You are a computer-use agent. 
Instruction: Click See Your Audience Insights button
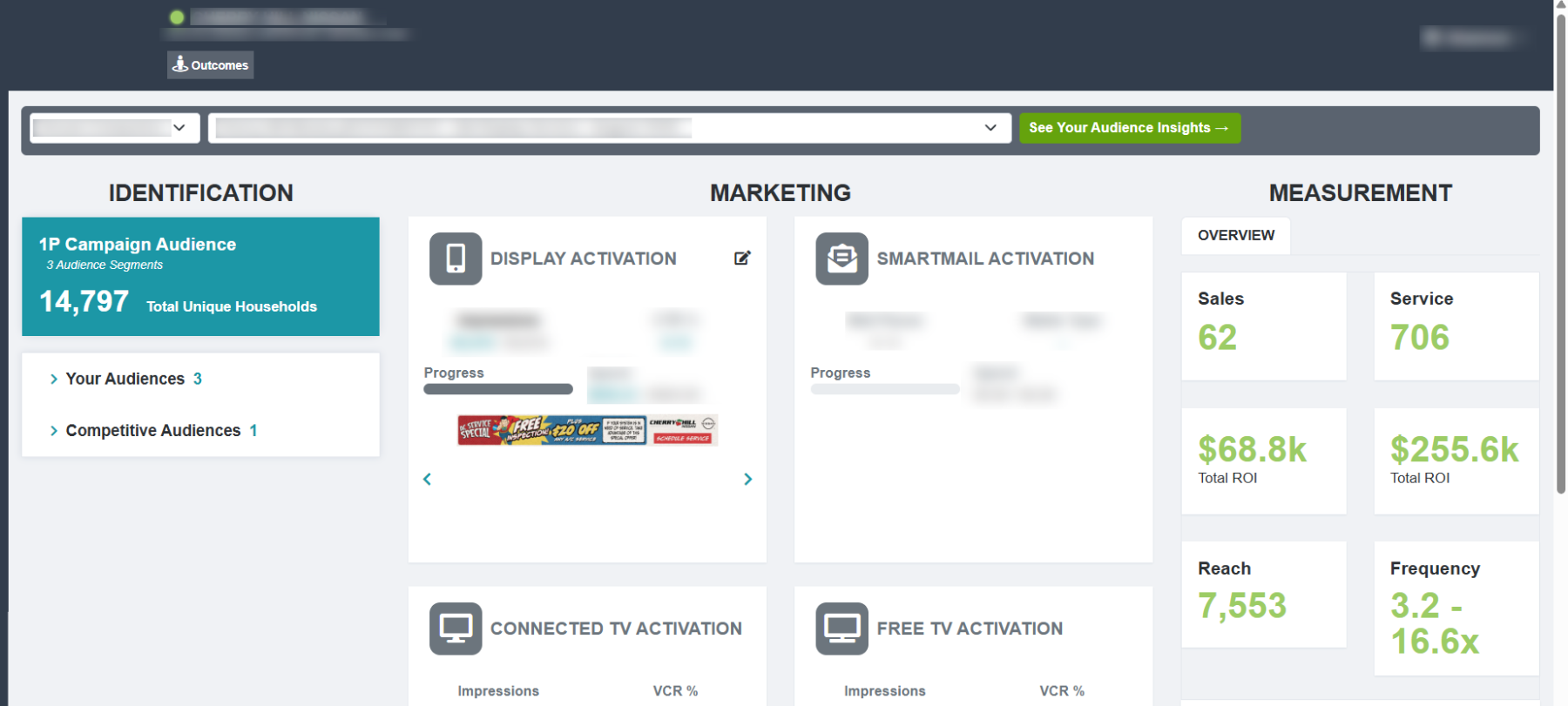pyautogui.click(x=1130, y=128)
